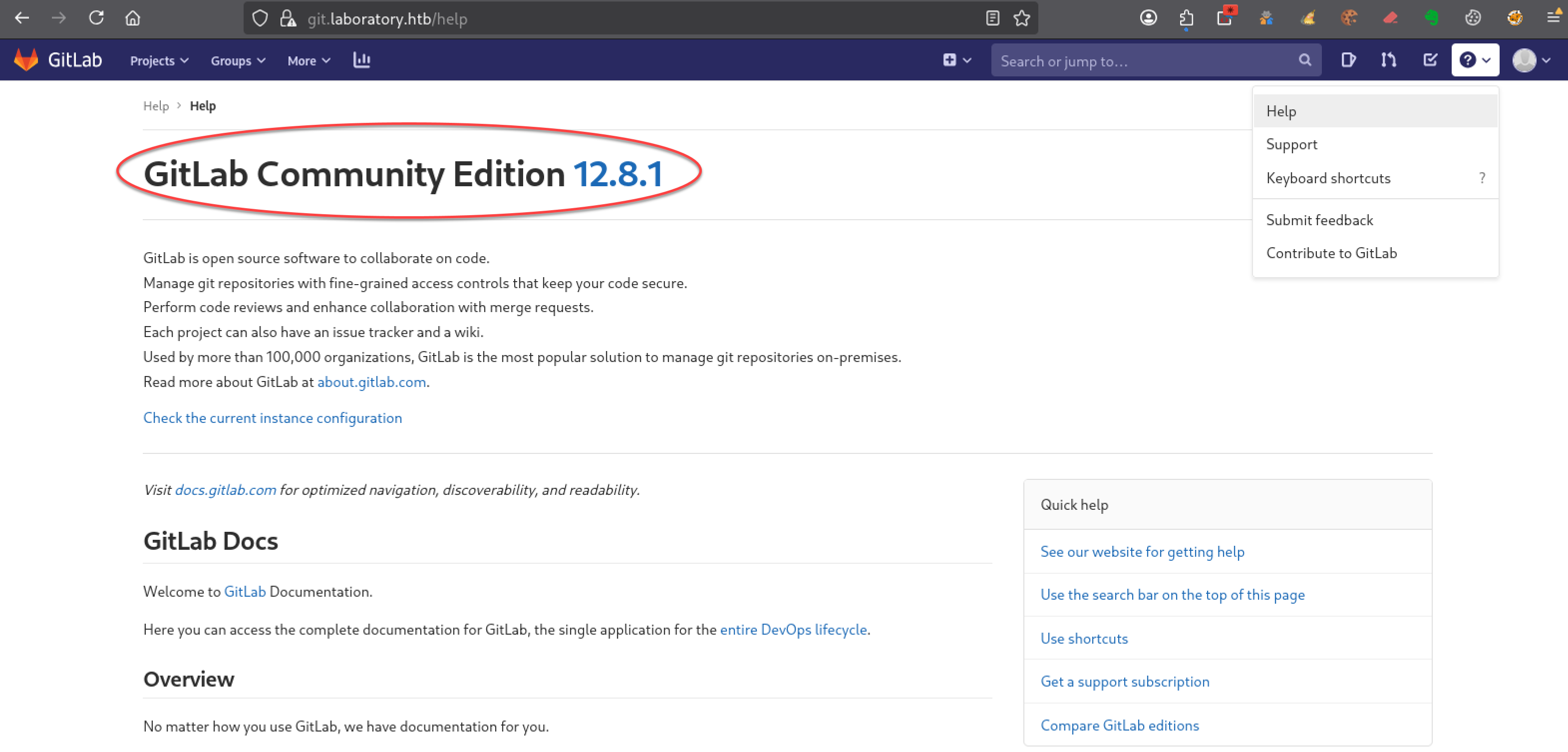This screenshot has width=1568, height=752.
Task: Click the Overview heading
Action: click(x=189, y=679)
